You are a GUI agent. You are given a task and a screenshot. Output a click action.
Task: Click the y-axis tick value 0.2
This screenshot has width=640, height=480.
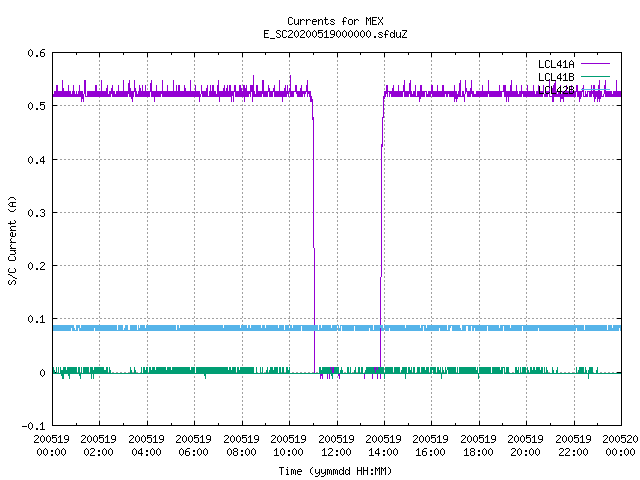36,266
